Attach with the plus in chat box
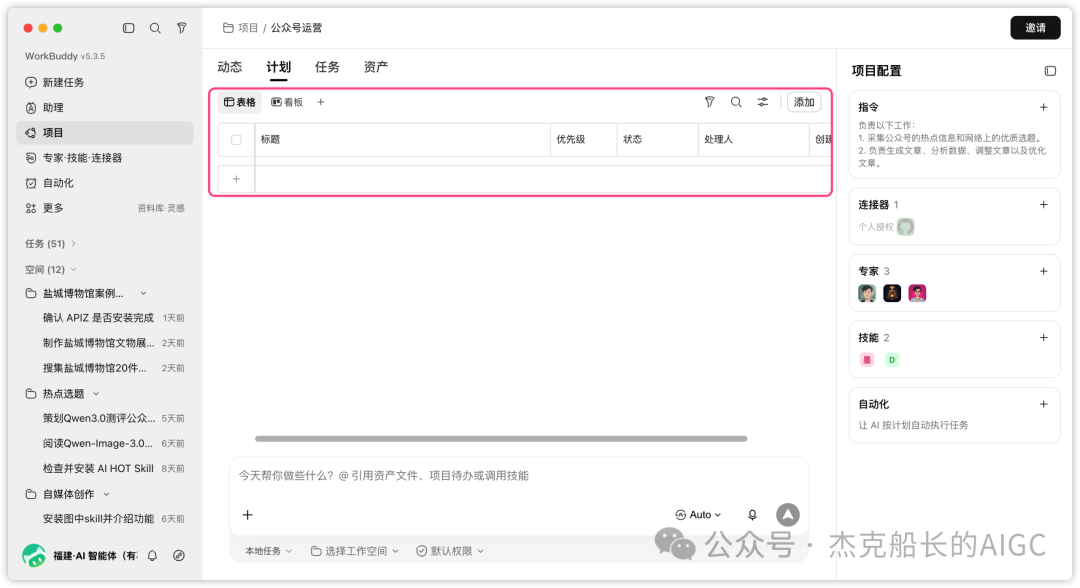This screenshot has width=1080, height=588. 248,514
